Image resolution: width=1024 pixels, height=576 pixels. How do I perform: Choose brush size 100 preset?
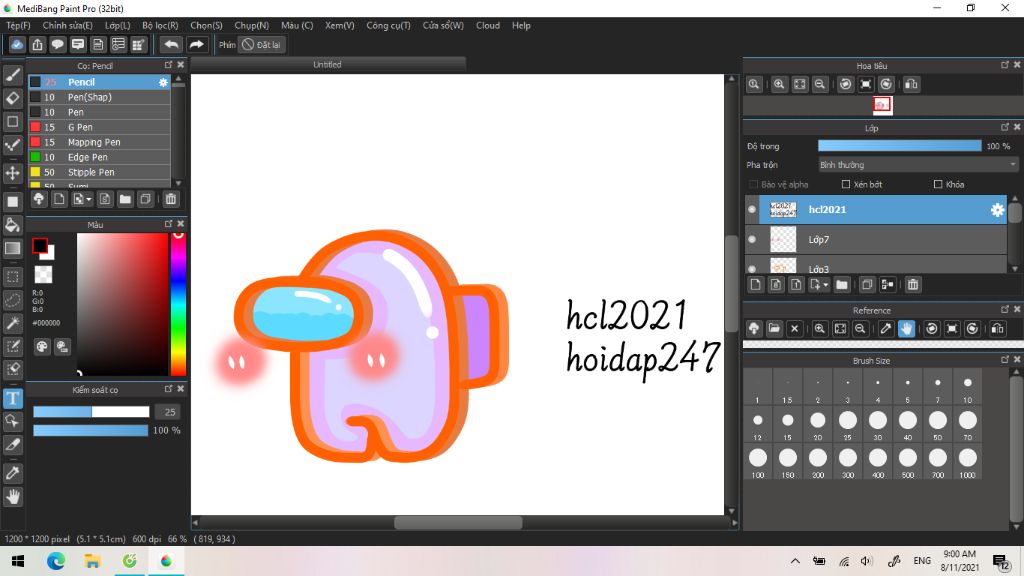click(x=758, y=462)
